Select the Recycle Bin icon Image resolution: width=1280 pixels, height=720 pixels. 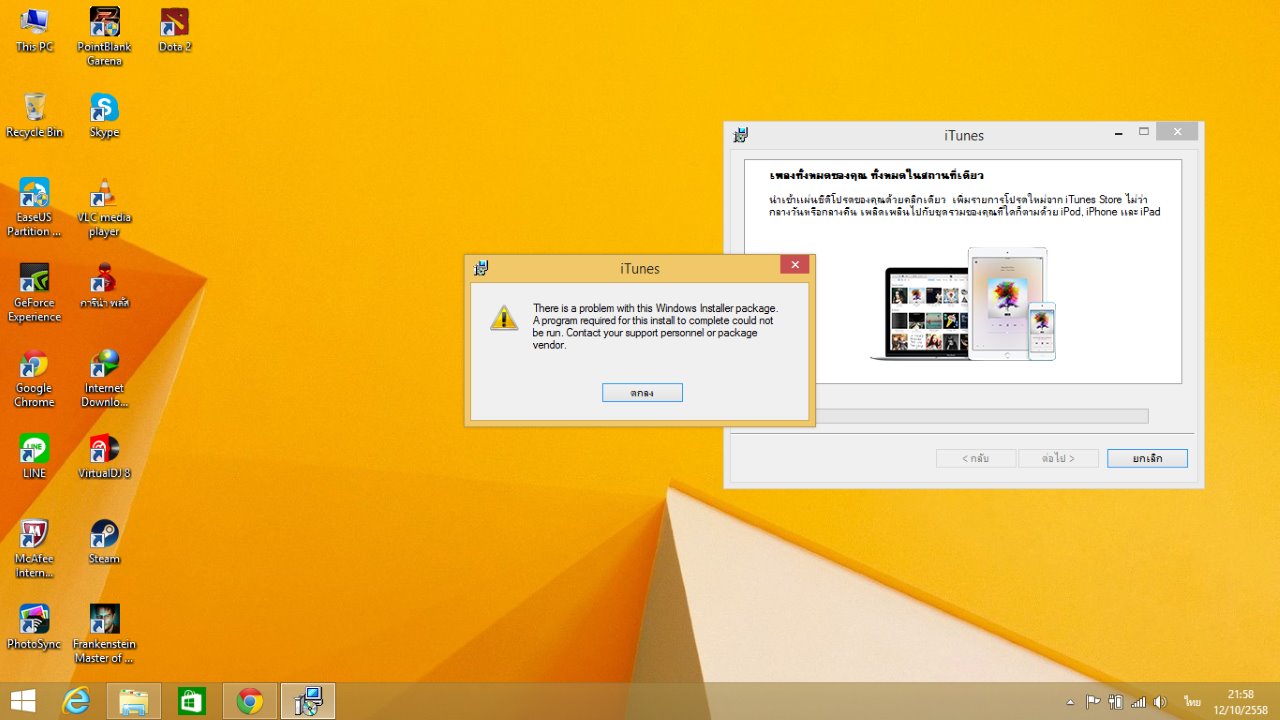[x=34, y=115]
